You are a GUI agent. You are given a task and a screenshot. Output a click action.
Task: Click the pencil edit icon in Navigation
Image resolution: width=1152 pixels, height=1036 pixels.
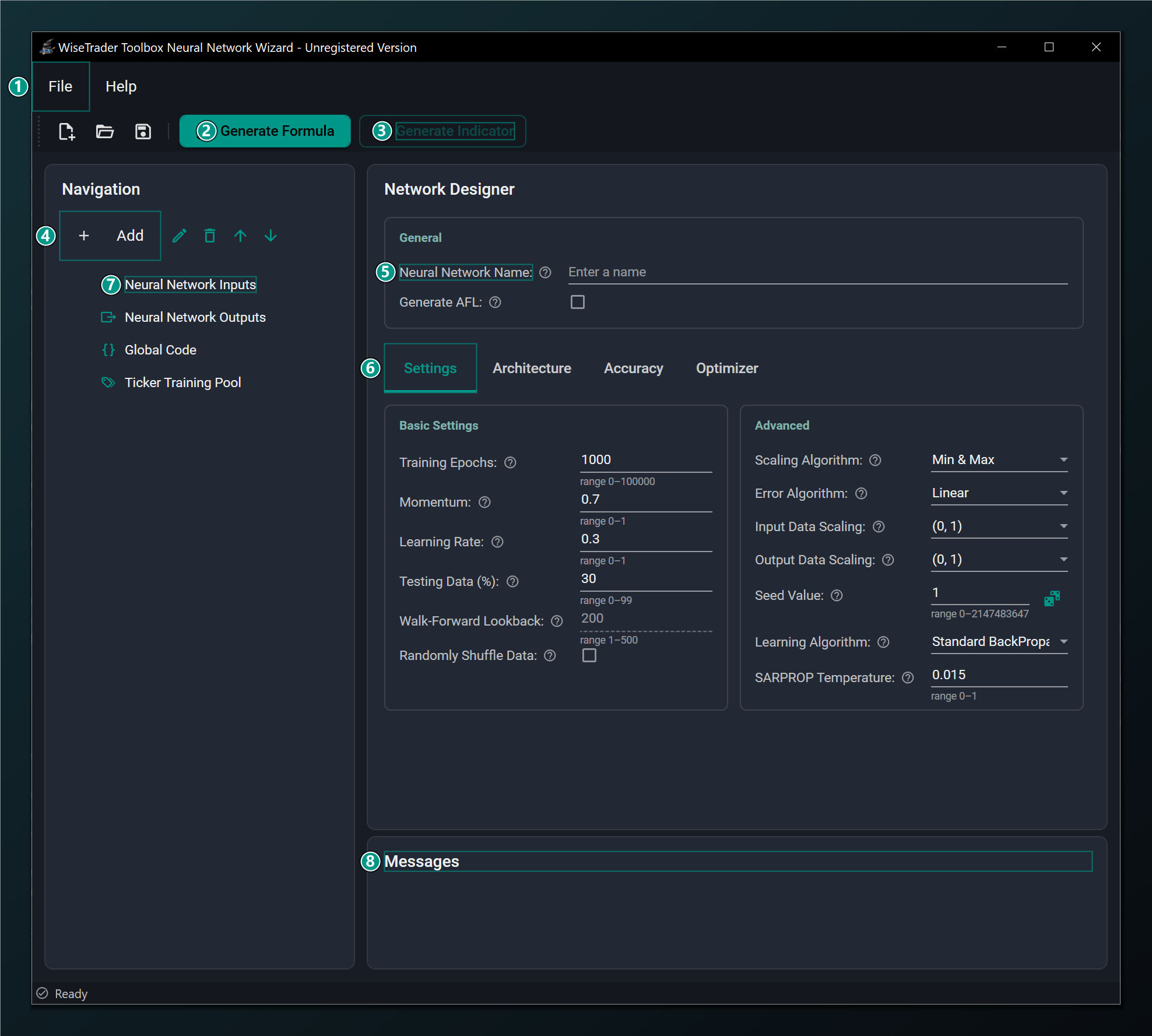pos(180,236)
